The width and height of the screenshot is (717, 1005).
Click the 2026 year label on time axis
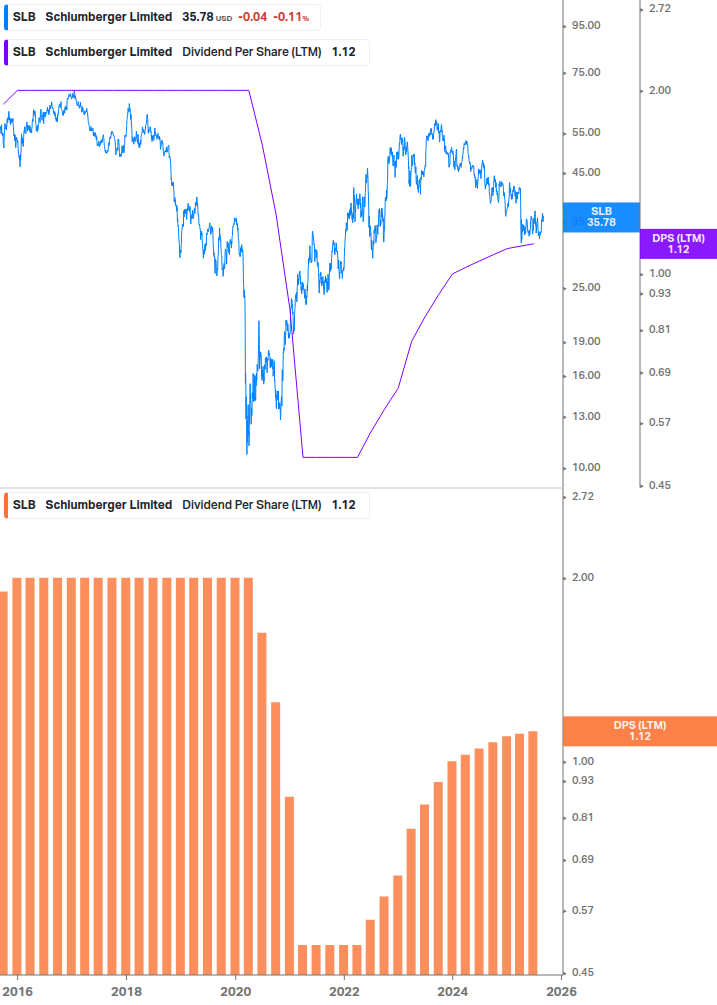point(561,992)
